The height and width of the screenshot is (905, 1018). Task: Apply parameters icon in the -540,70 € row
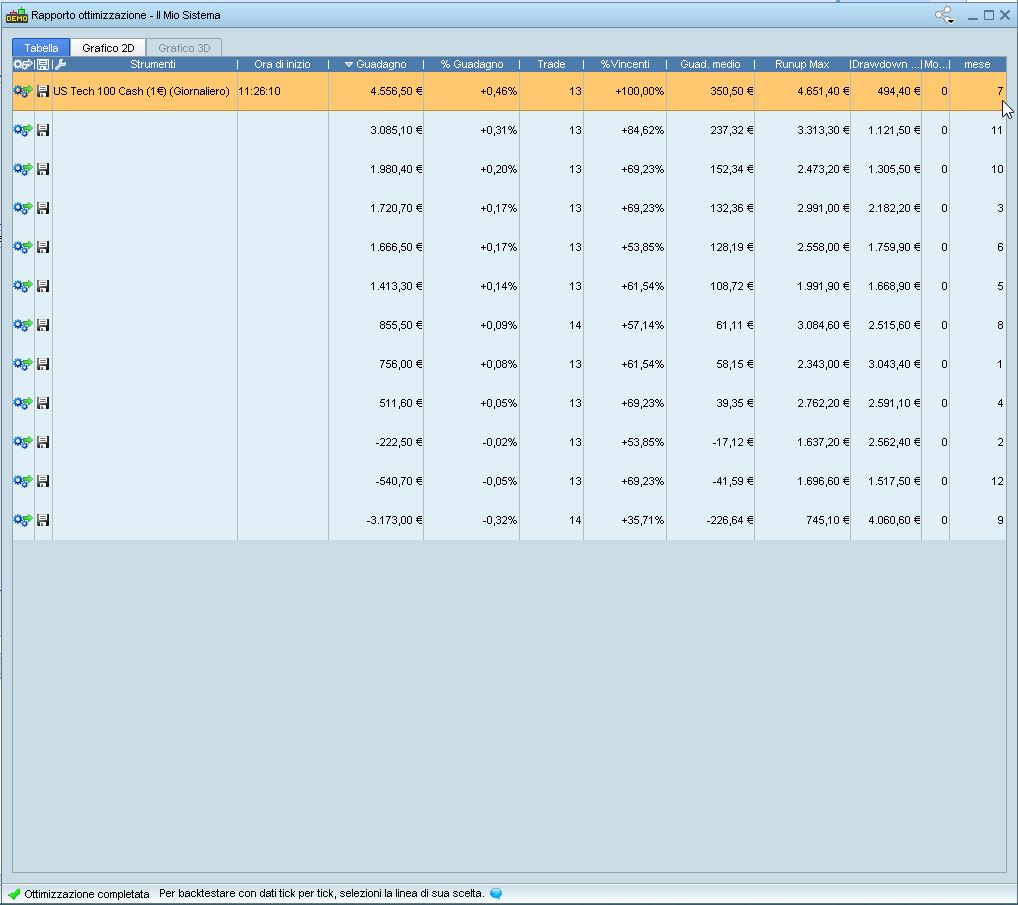pyautogui.click(x=23, y=480)
